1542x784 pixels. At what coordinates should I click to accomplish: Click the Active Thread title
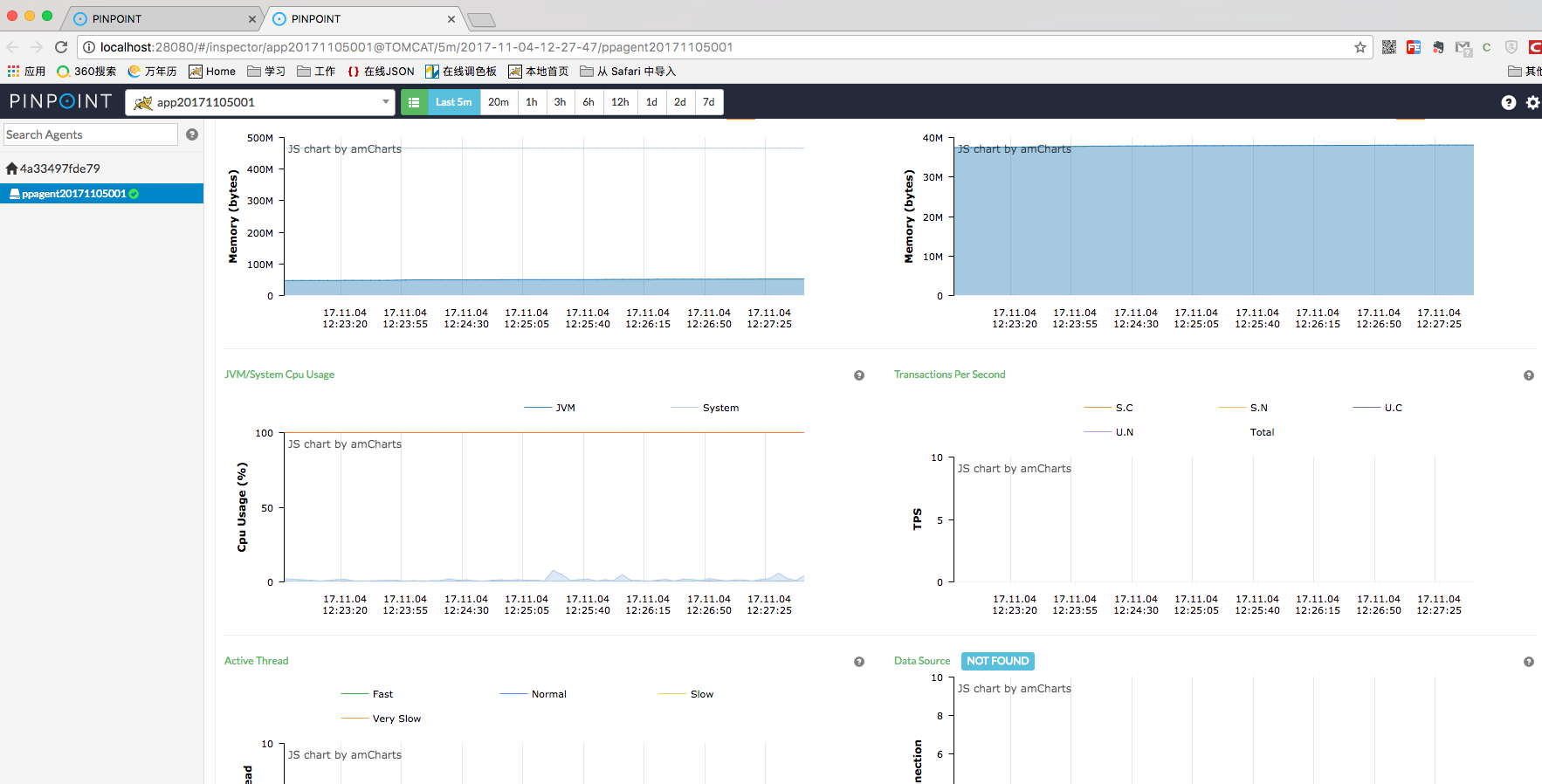coord(256,661)
